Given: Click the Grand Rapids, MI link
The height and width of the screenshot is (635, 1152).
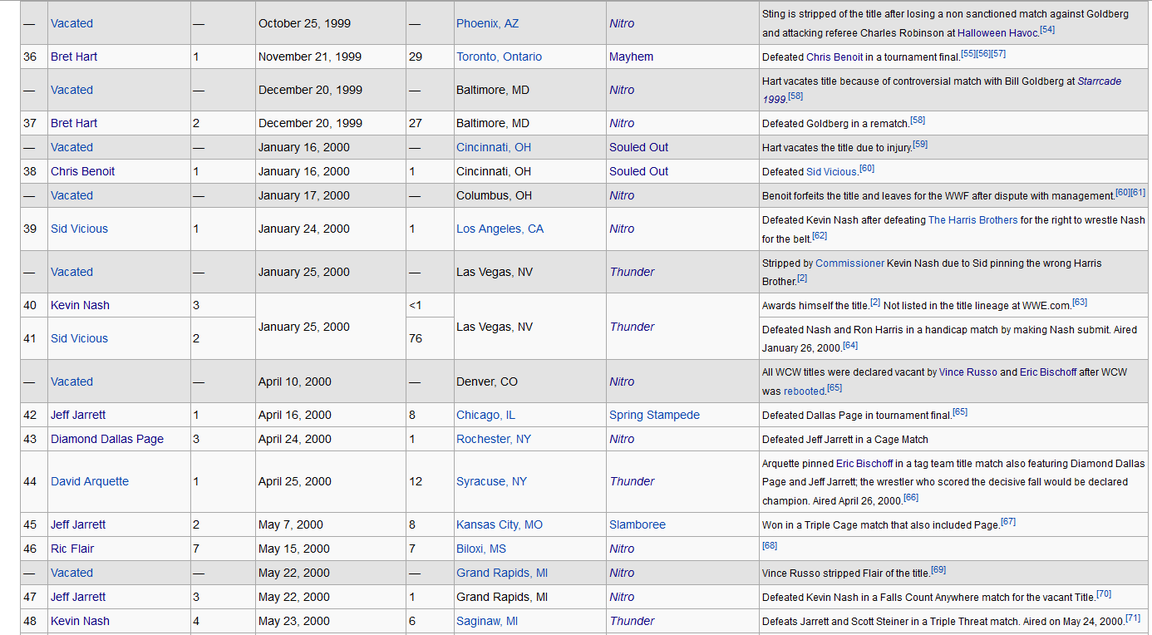Looking at the screenshot, I should 502,574.
